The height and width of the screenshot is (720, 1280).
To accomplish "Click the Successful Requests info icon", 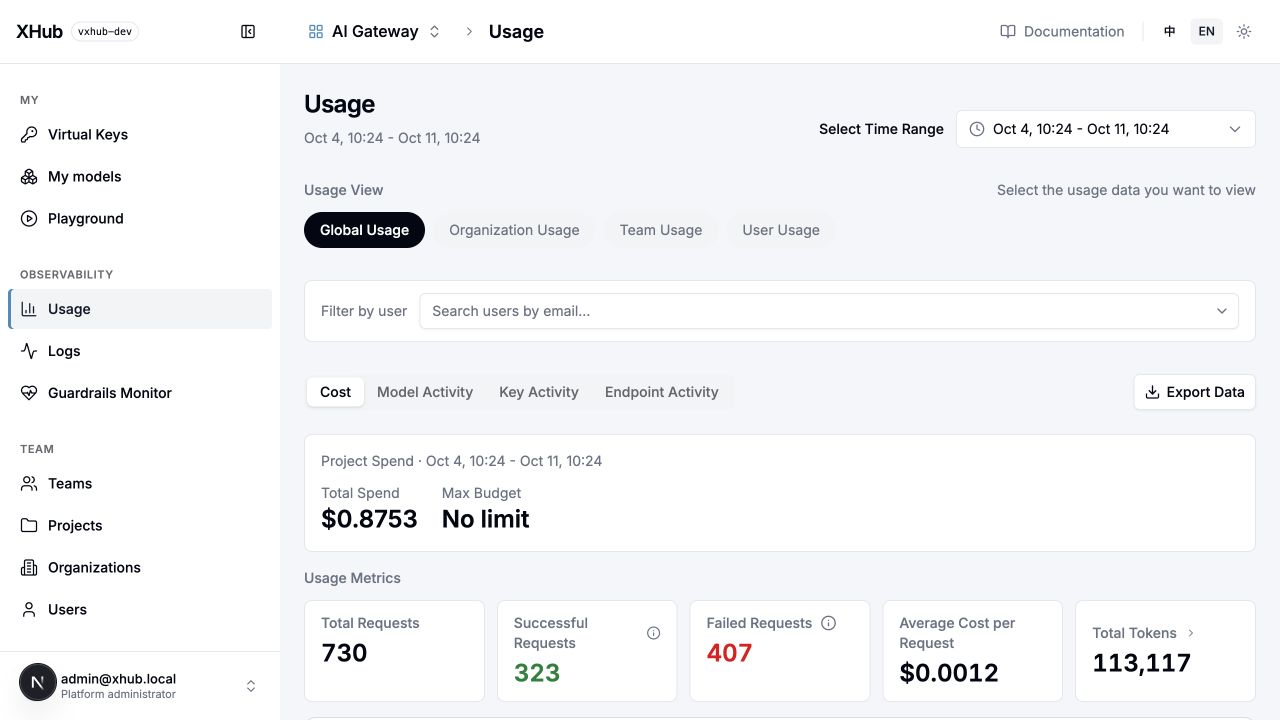I will (654, 633).
